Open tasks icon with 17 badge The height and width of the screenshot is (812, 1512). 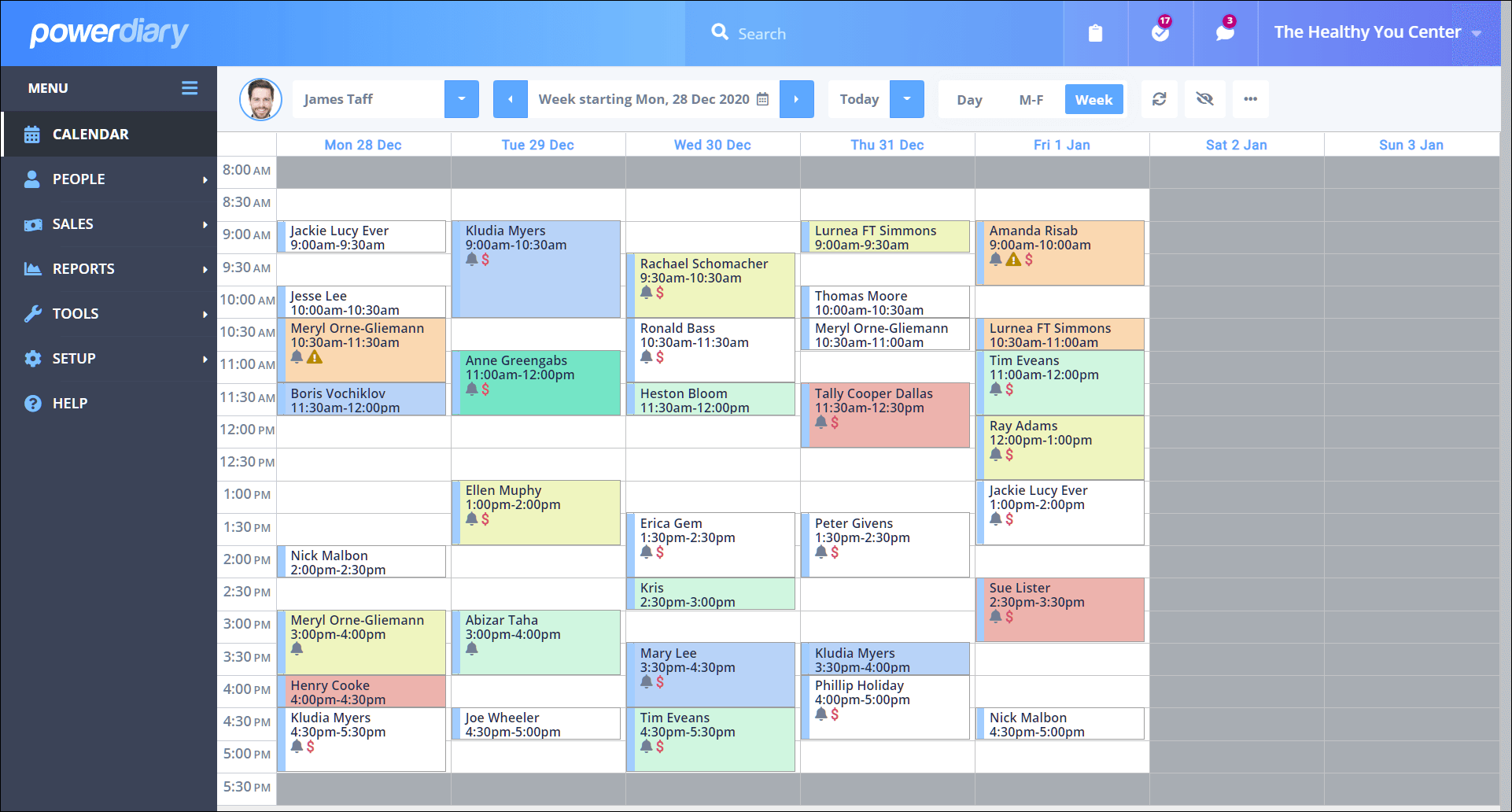1160,31
